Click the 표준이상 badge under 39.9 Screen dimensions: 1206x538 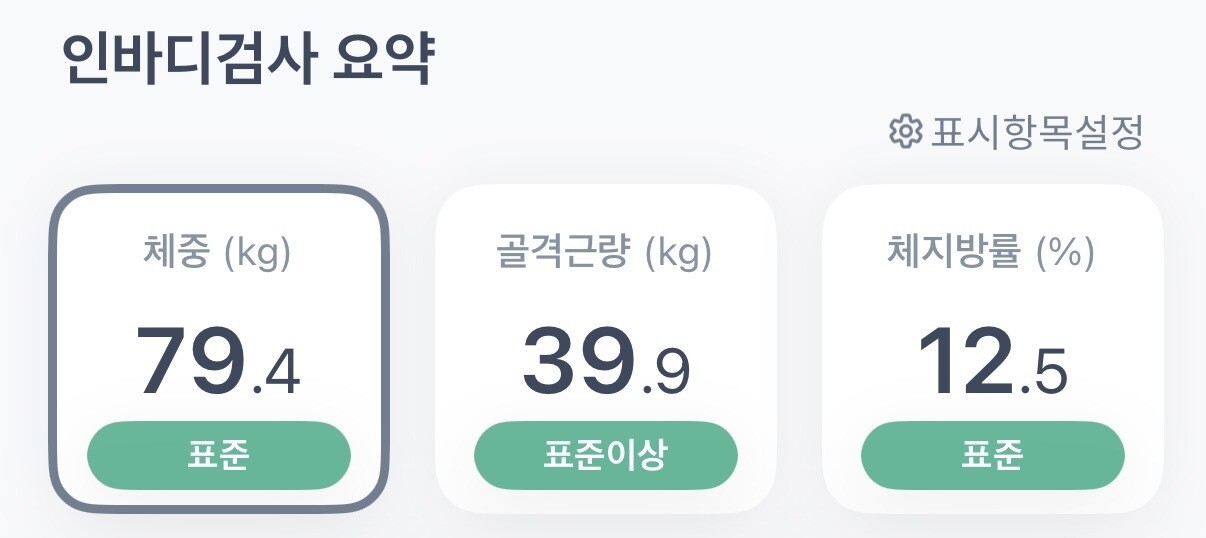click(x=606, y=455)
